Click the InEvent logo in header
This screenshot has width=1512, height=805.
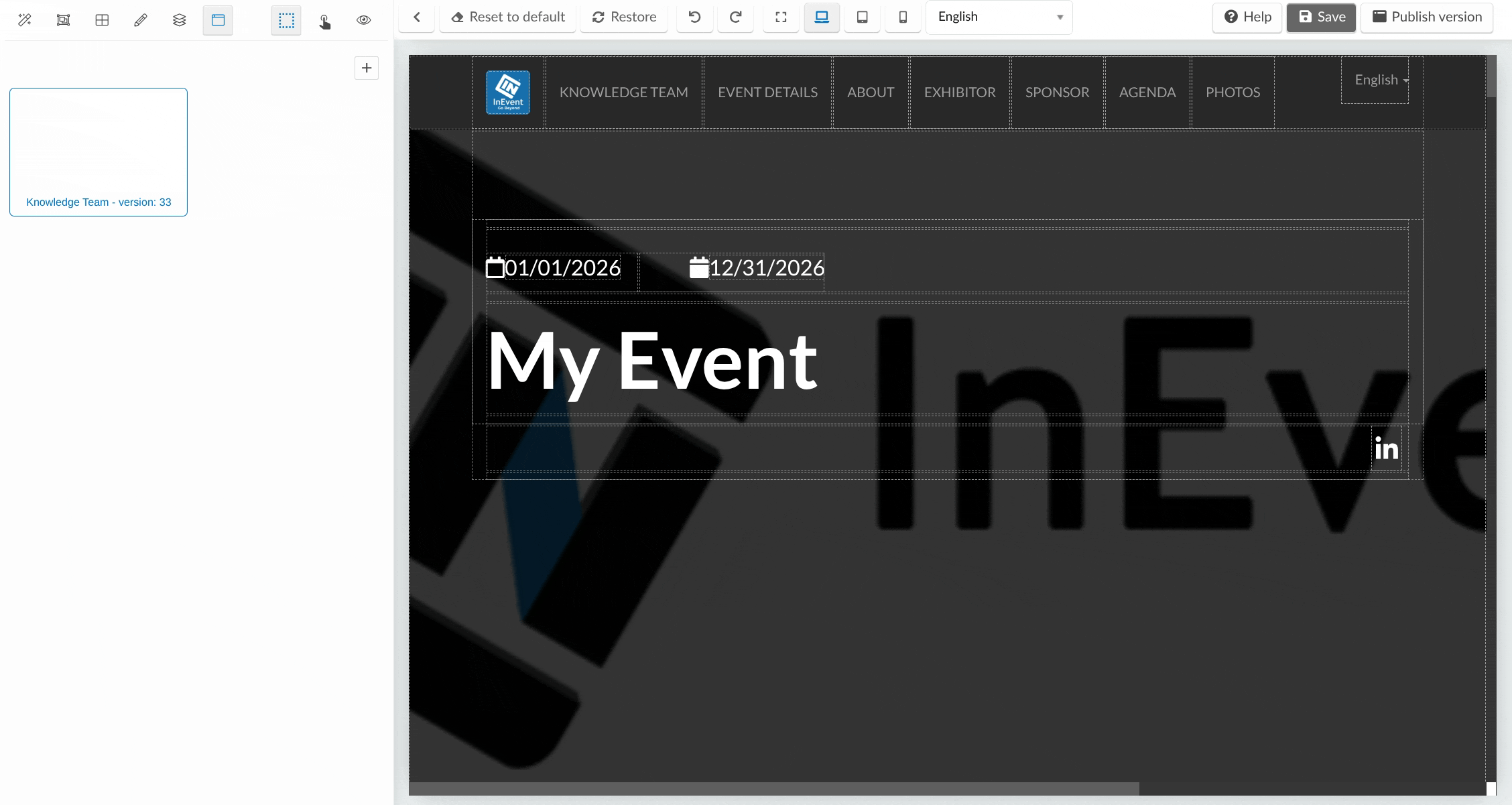point(508,92)
